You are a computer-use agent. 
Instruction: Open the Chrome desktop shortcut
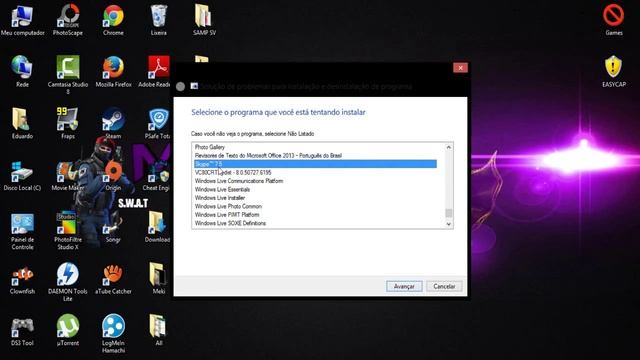tap(113, 20)
